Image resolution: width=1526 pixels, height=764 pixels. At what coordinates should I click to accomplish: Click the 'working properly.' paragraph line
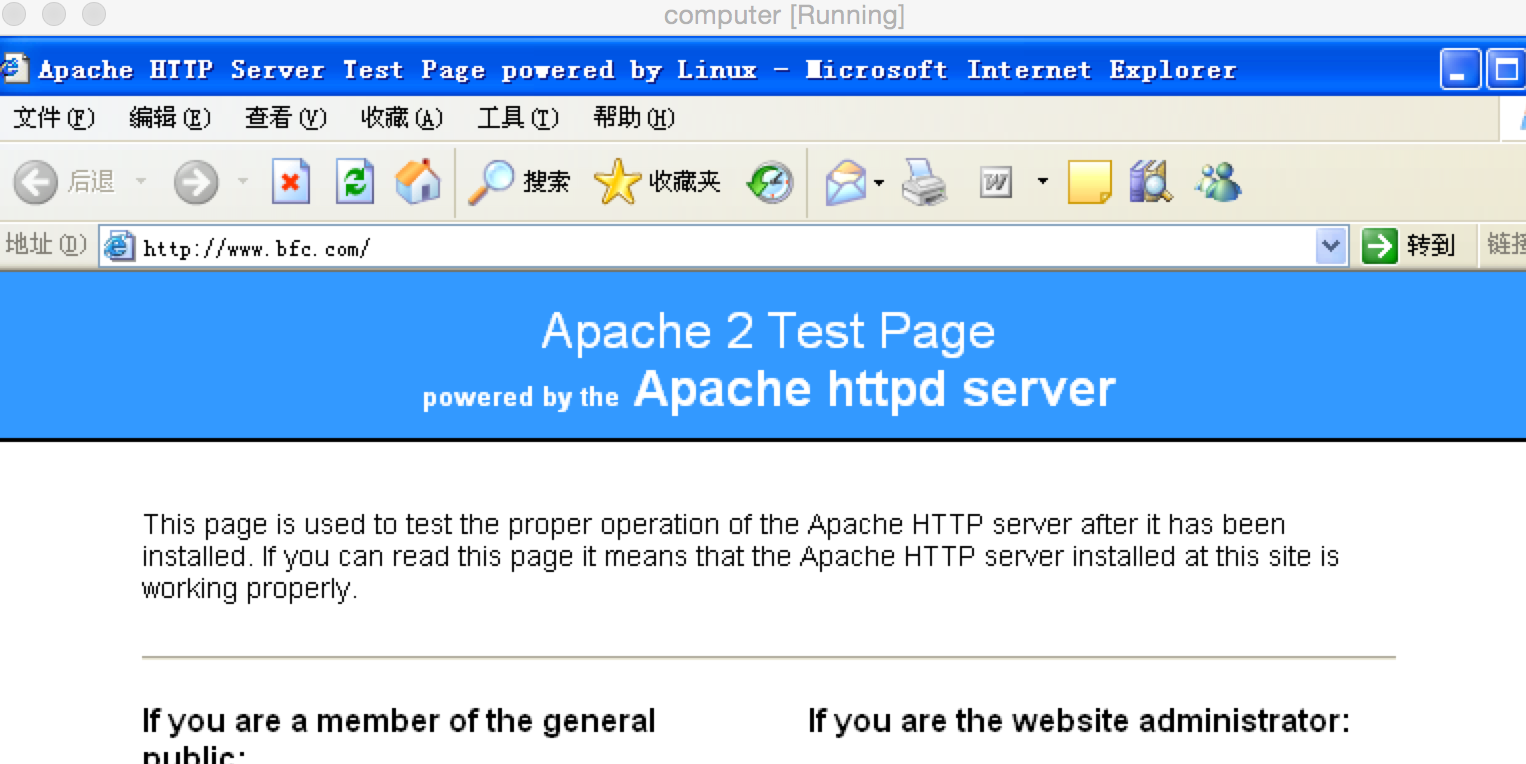coord(249,589)
